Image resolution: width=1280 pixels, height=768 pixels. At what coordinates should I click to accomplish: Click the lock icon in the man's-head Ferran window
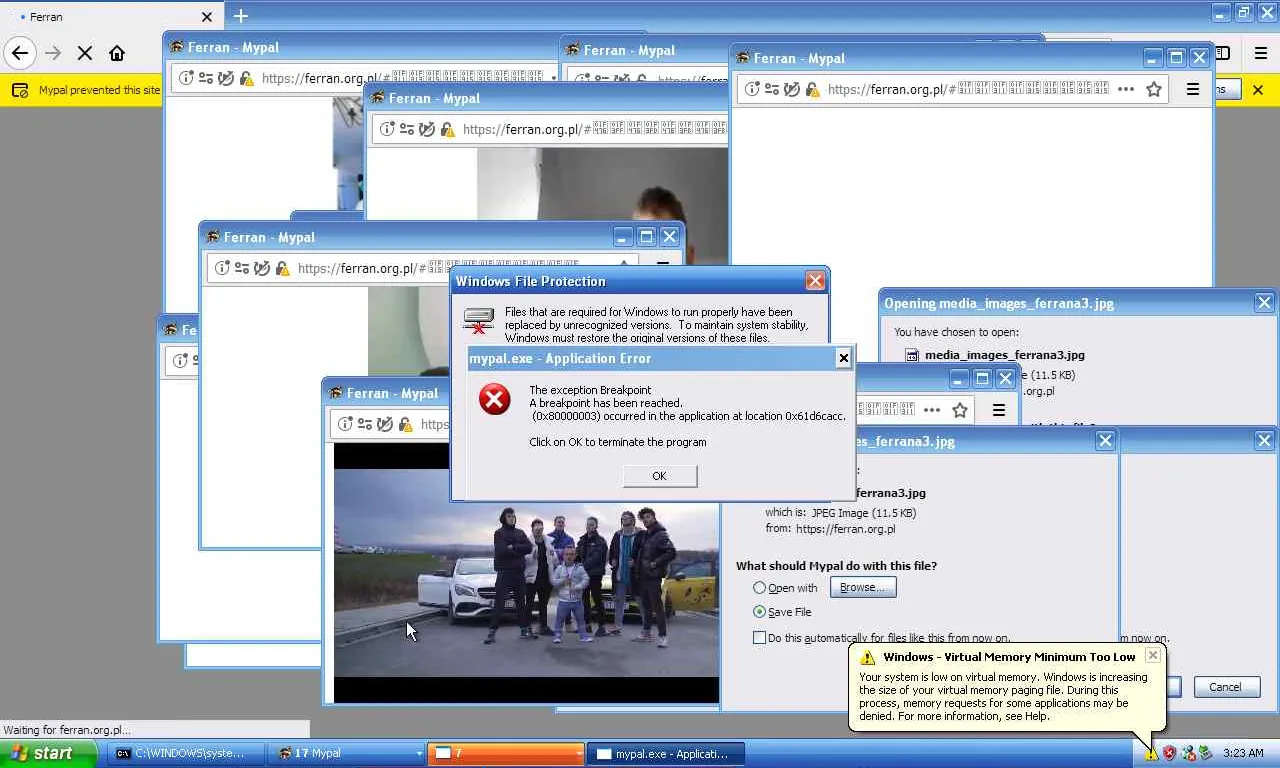(x=446, y=129)
